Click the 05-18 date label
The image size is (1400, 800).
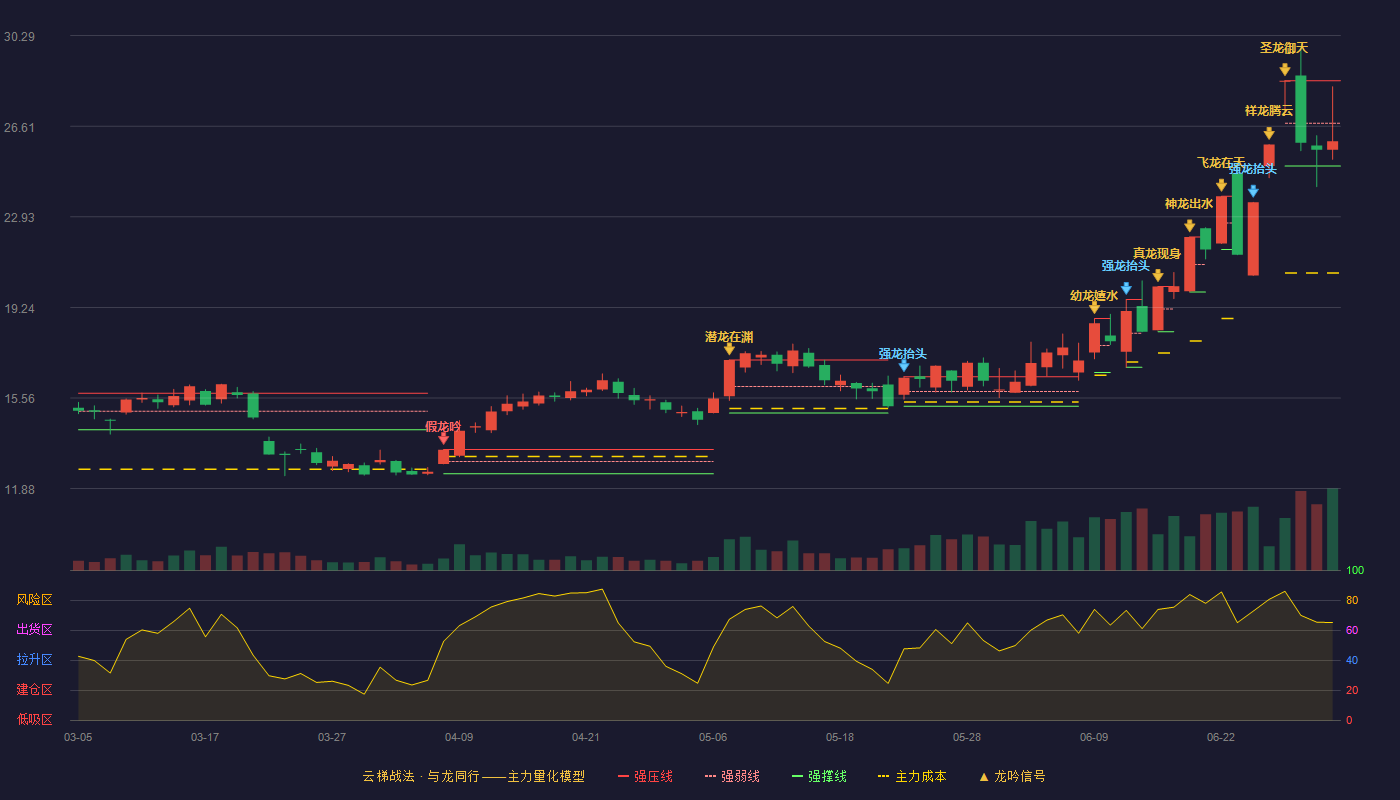pos(840,737)
